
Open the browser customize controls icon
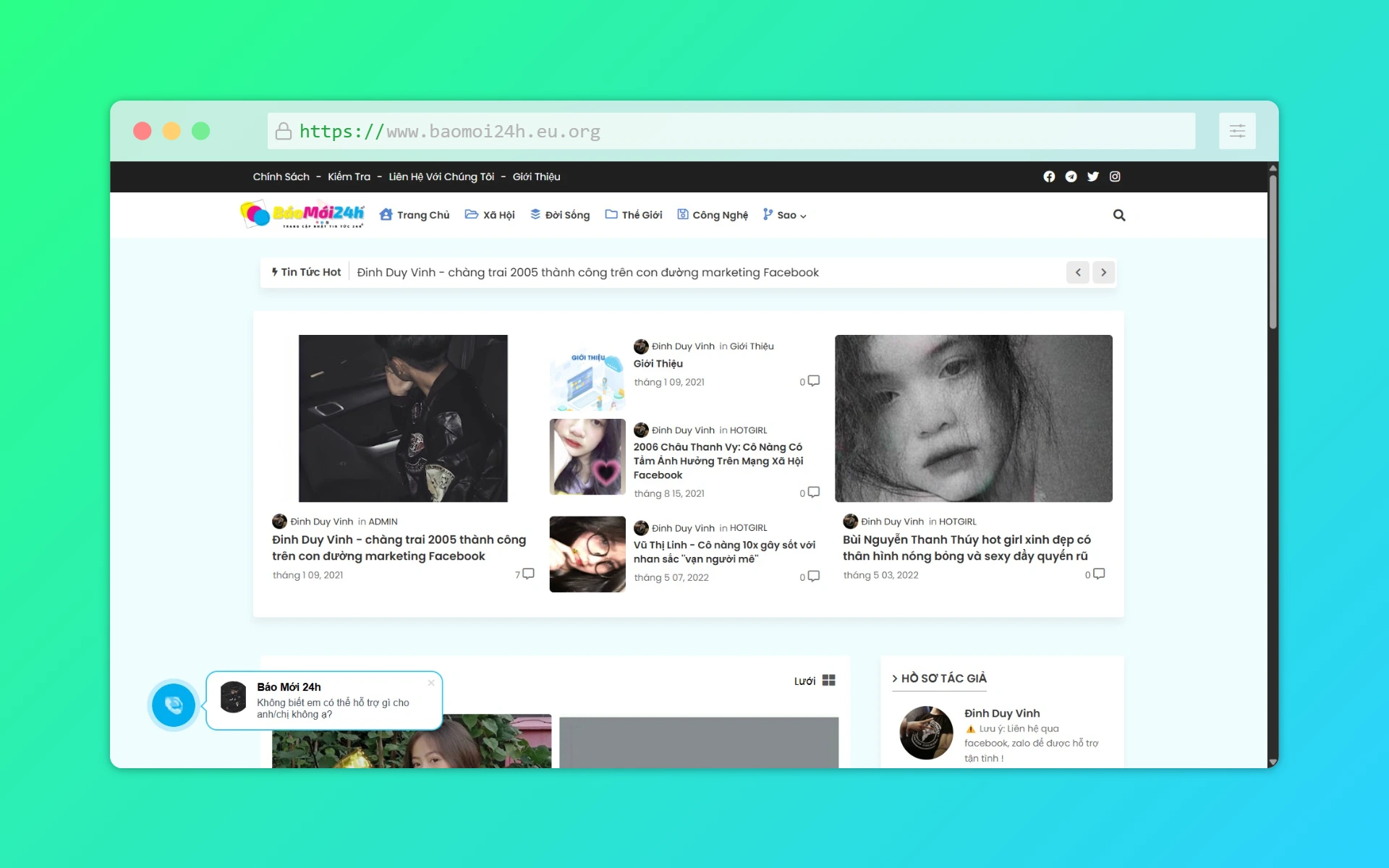1237,131
